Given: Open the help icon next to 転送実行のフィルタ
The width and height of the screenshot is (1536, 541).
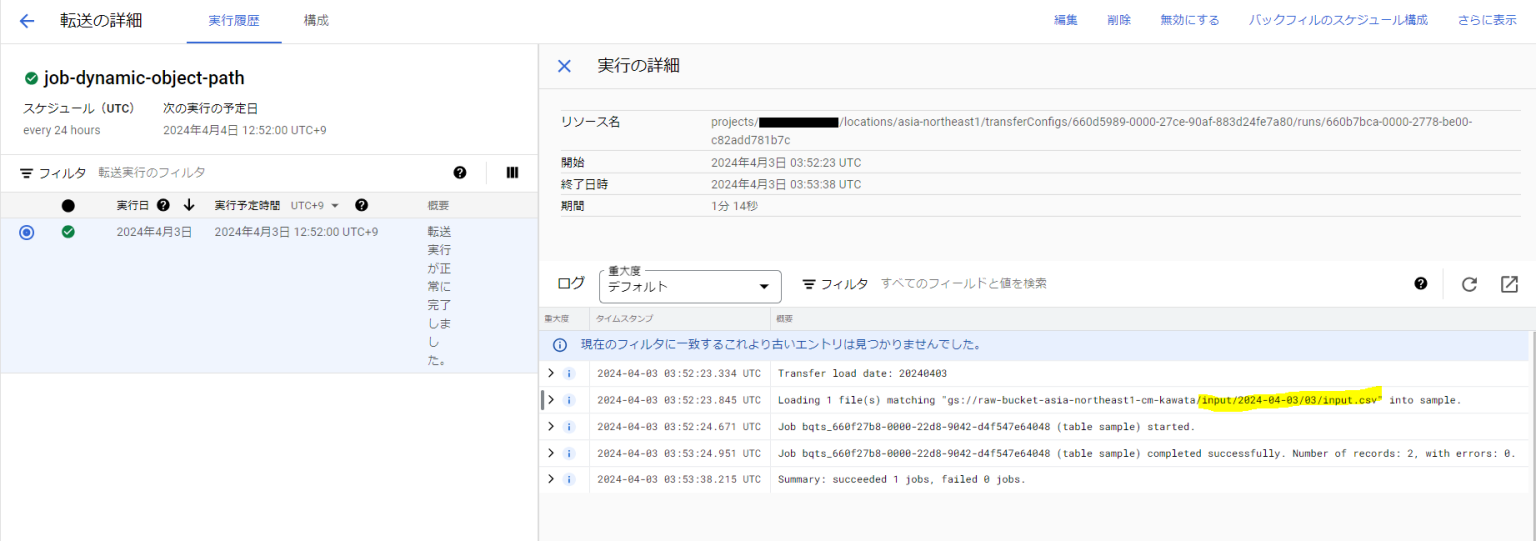Looking at the screenshot, I should click(x=460, y=173).
